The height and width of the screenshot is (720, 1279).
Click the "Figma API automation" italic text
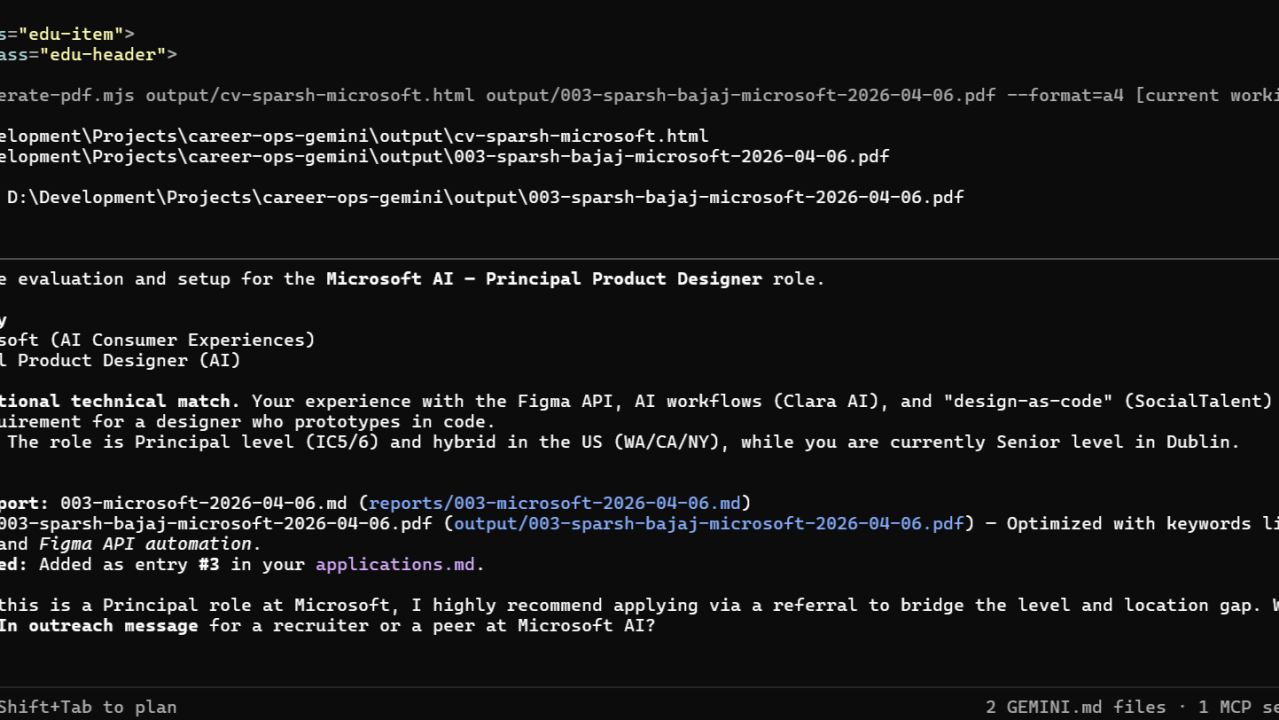(x=145, y=544)
